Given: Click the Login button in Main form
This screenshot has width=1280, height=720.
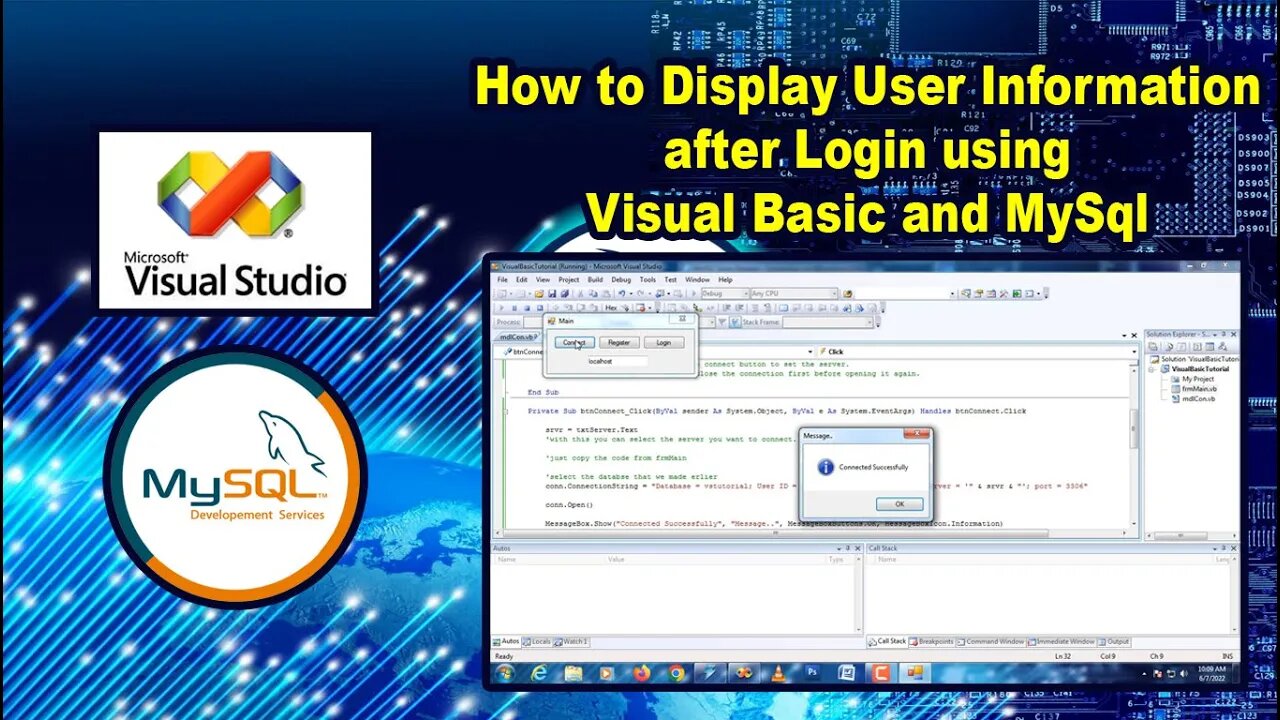Looking at the screenshot, I should [x=664, y=342].
